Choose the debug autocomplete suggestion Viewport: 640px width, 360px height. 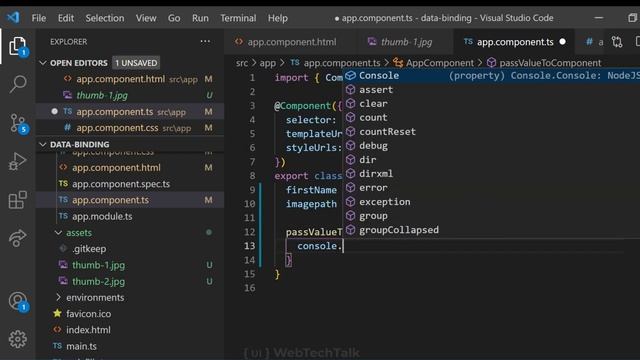click(491, 146)
